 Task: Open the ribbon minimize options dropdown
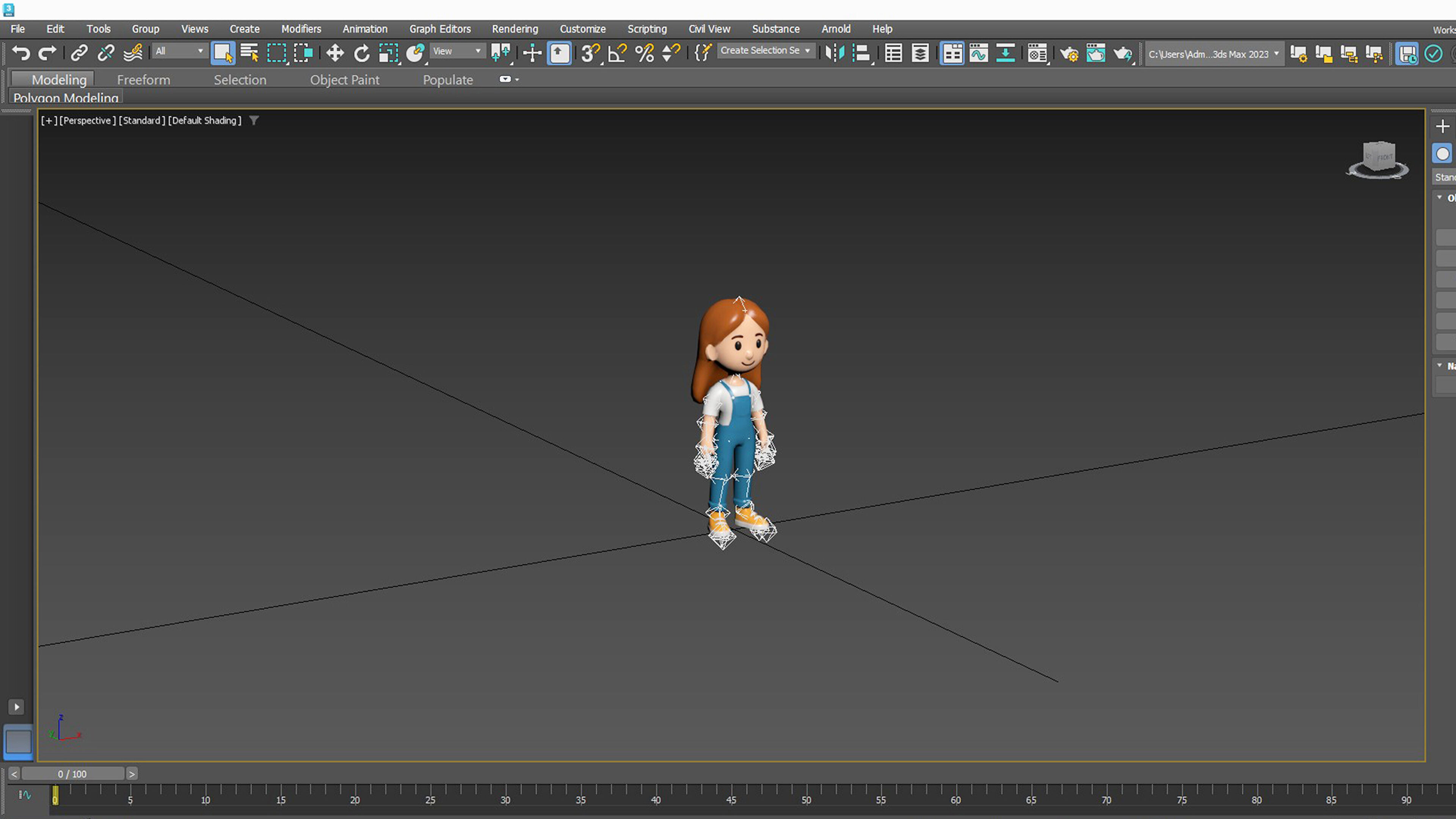510,80
